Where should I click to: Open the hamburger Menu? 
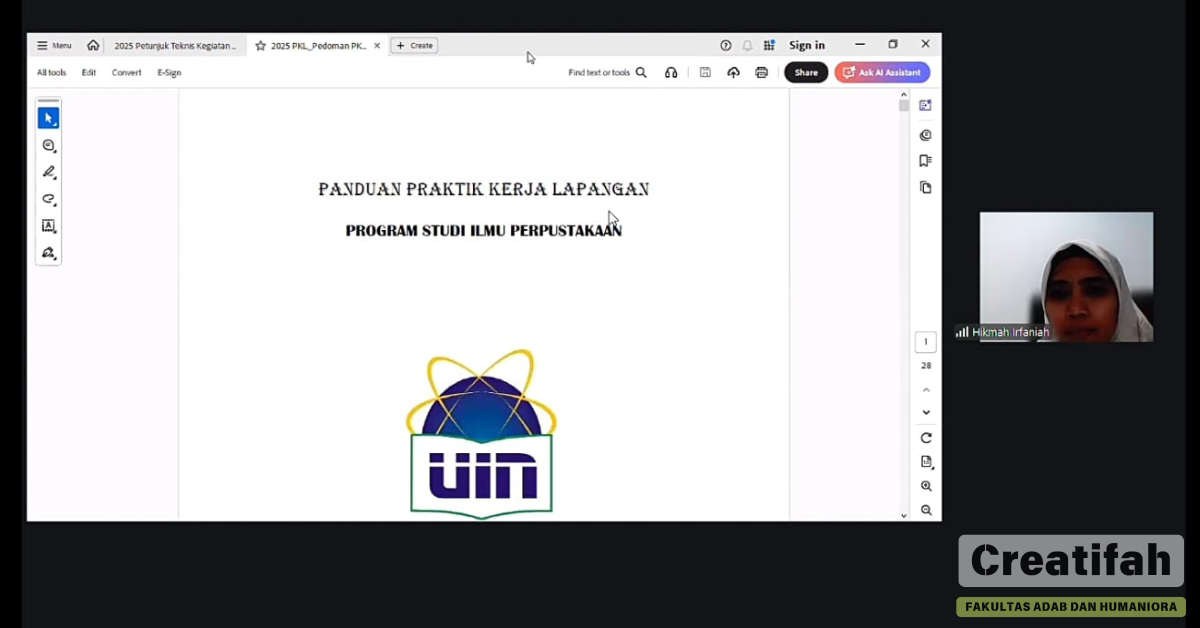point(54,45)
